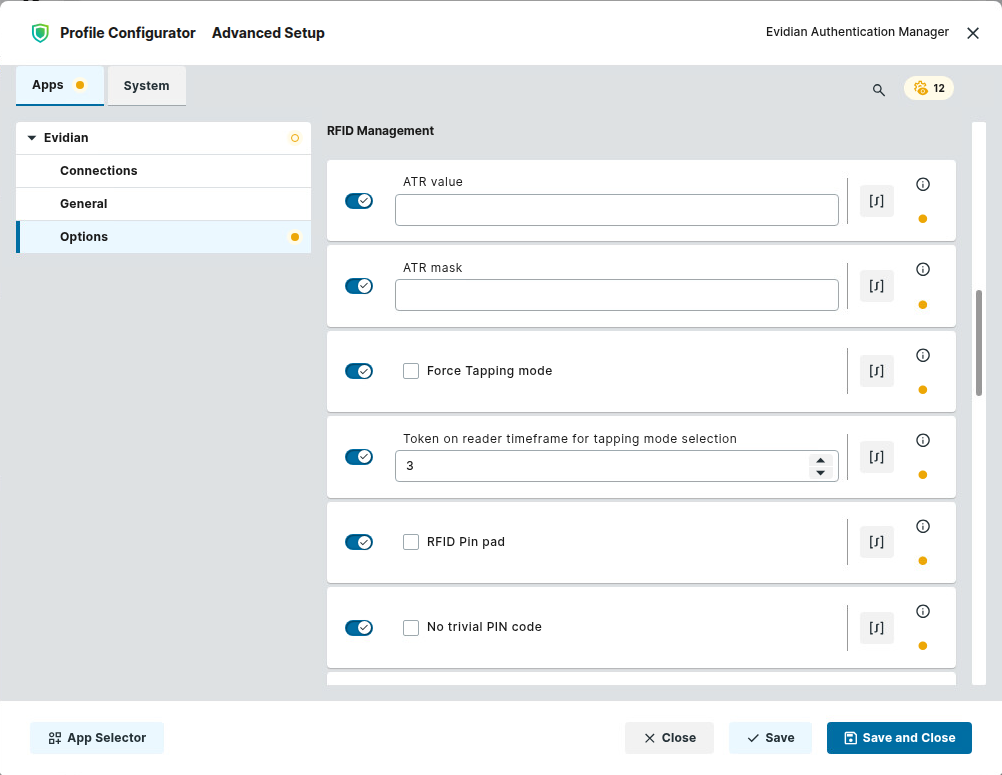
Task: Toggle the ATR mask setting switch
Action: click(x=359, y=286)
